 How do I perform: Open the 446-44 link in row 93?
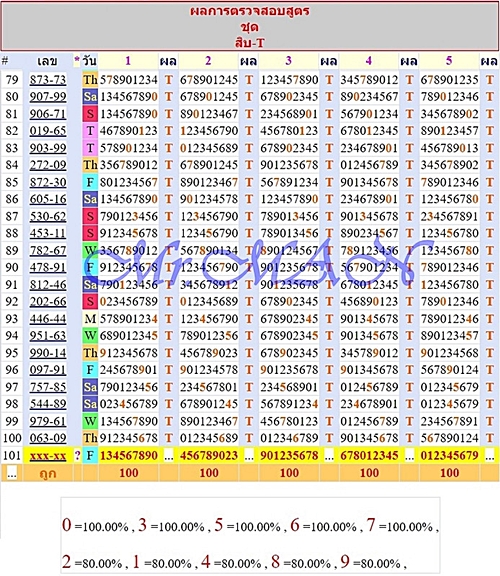coord(48,319)
